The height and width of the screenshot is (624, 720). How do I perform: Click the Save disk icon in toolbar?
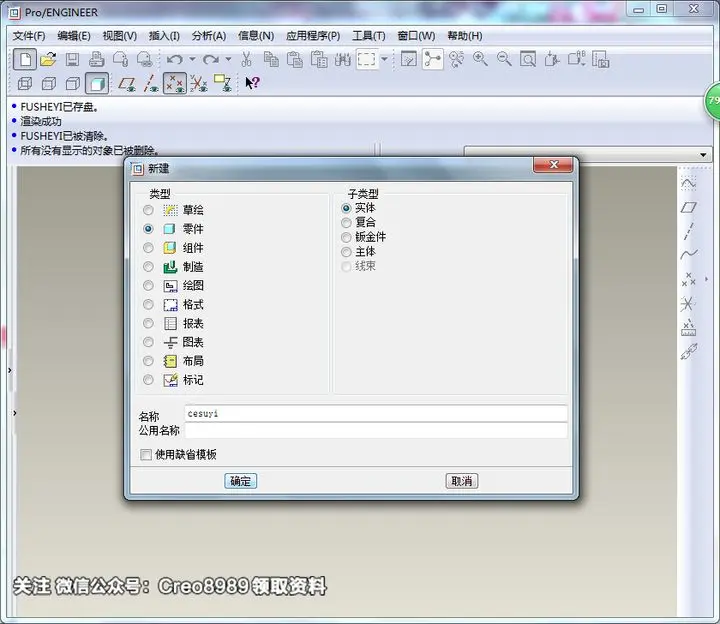point(73,59)
